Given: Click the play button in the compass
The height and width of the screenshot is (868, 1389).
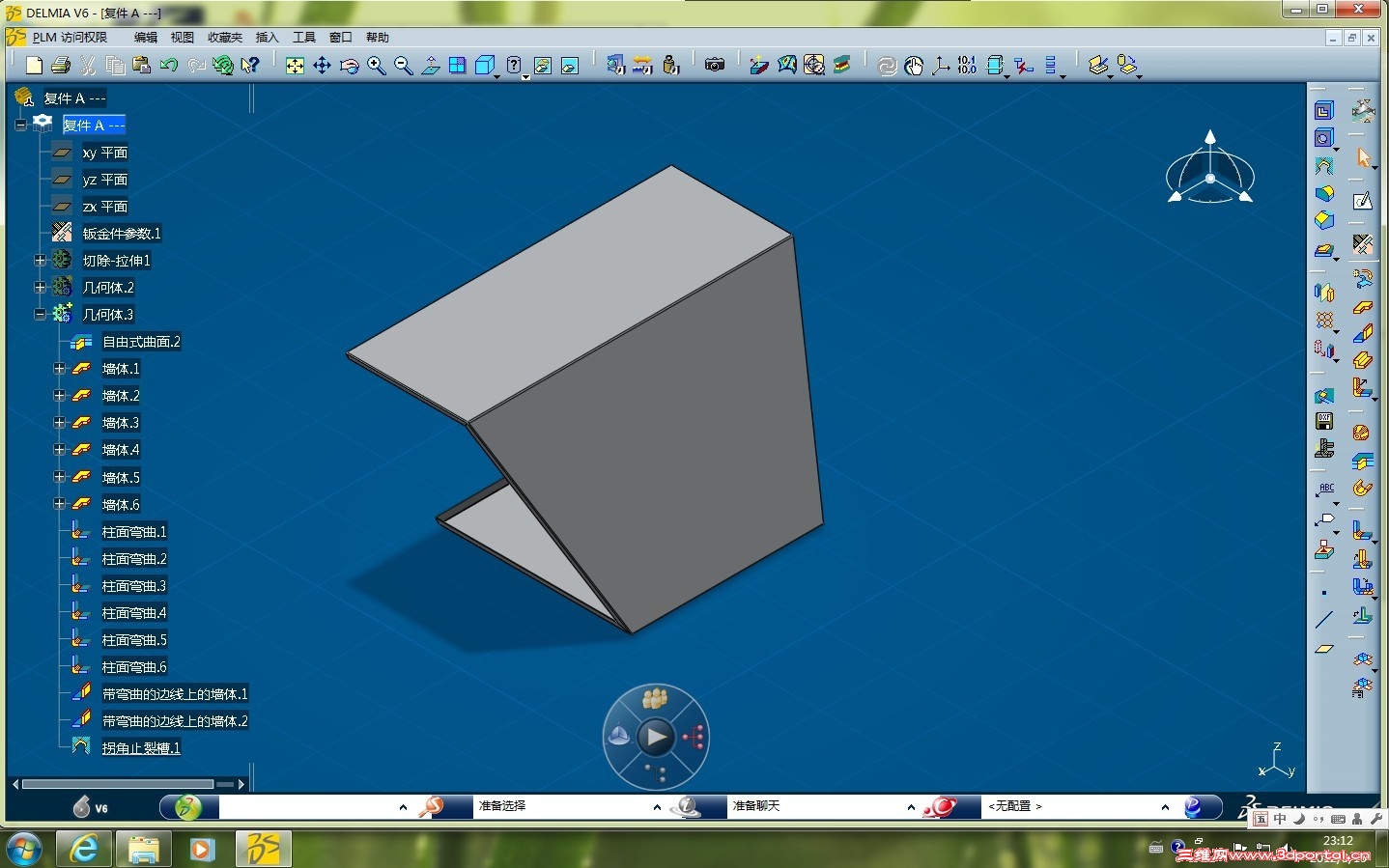Looking at the screenshot, I should (656, 738).
